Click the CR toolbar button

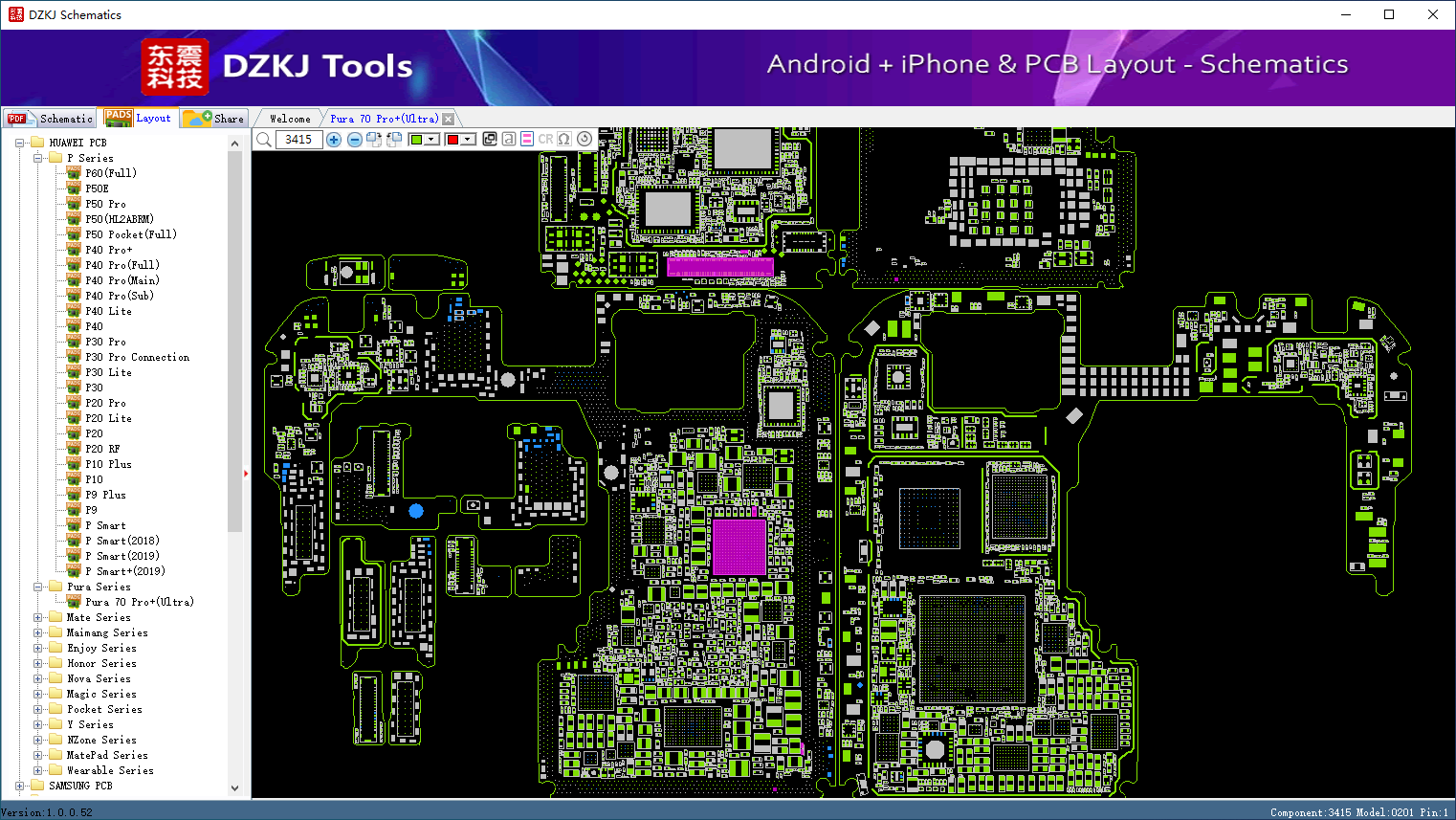546,140
